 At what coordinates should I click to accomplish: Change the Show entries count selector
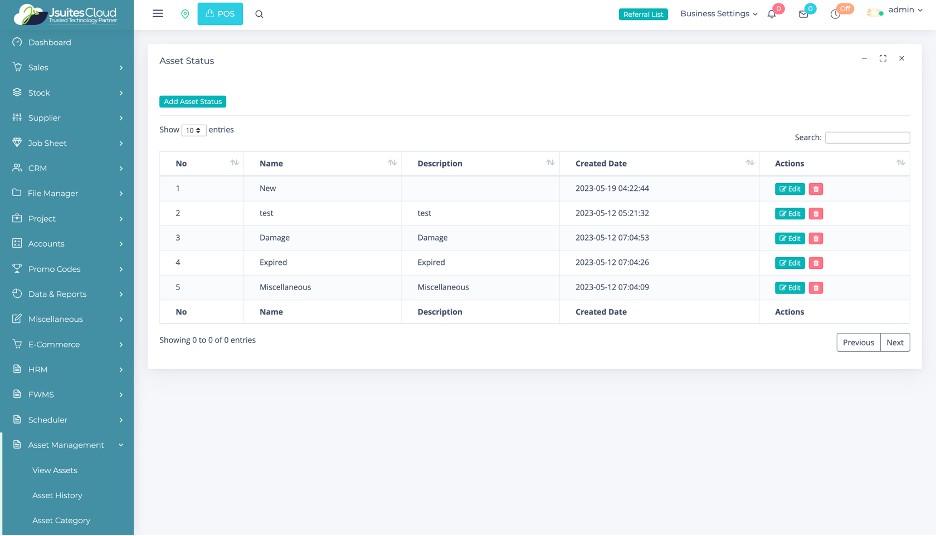[194, 130]
